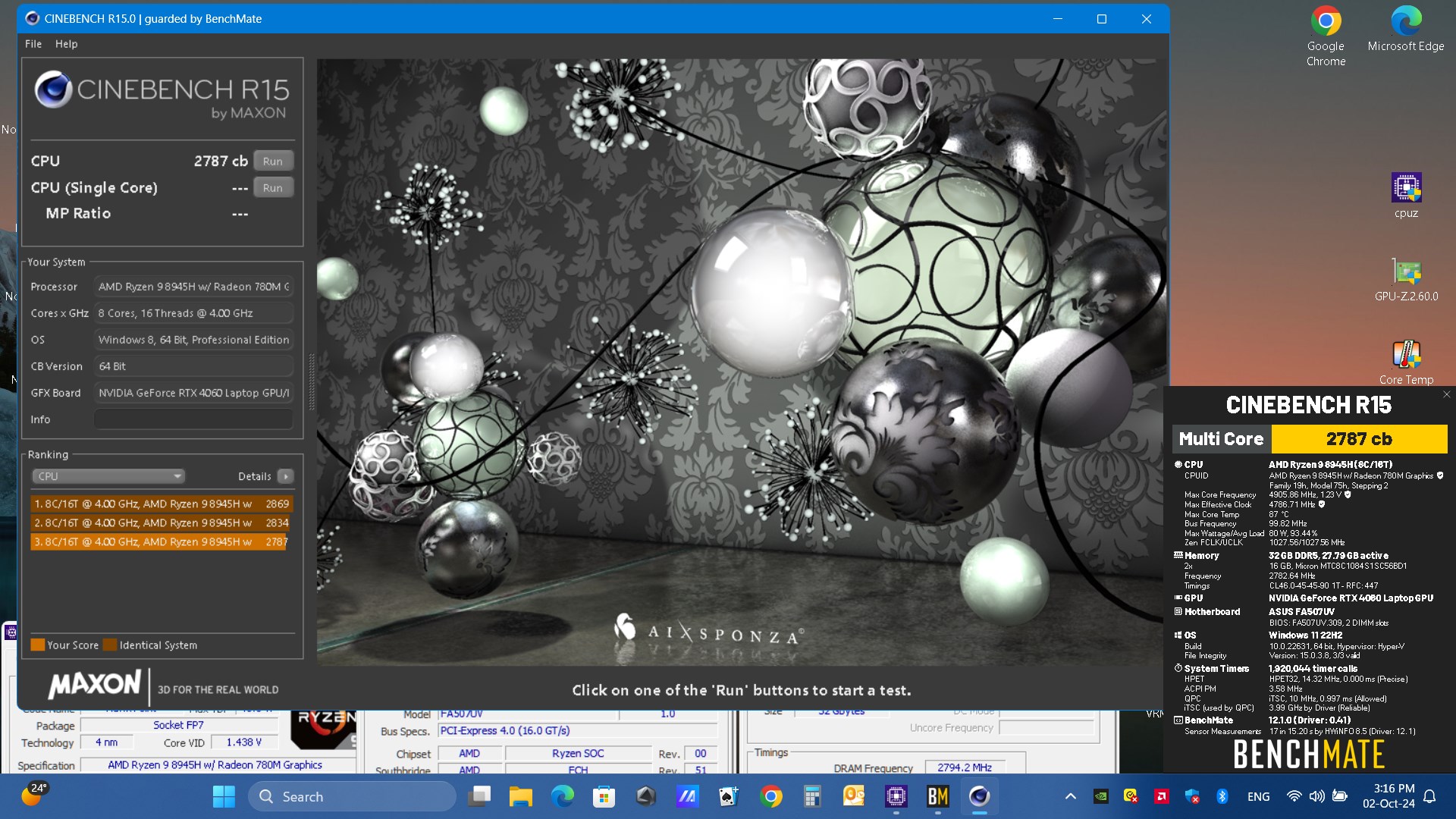Viewport: 1456px width, 819px height.
Task: Switch to CPU-Z taskbar icon
Action: pyautogui.click(x=896, y=796)
